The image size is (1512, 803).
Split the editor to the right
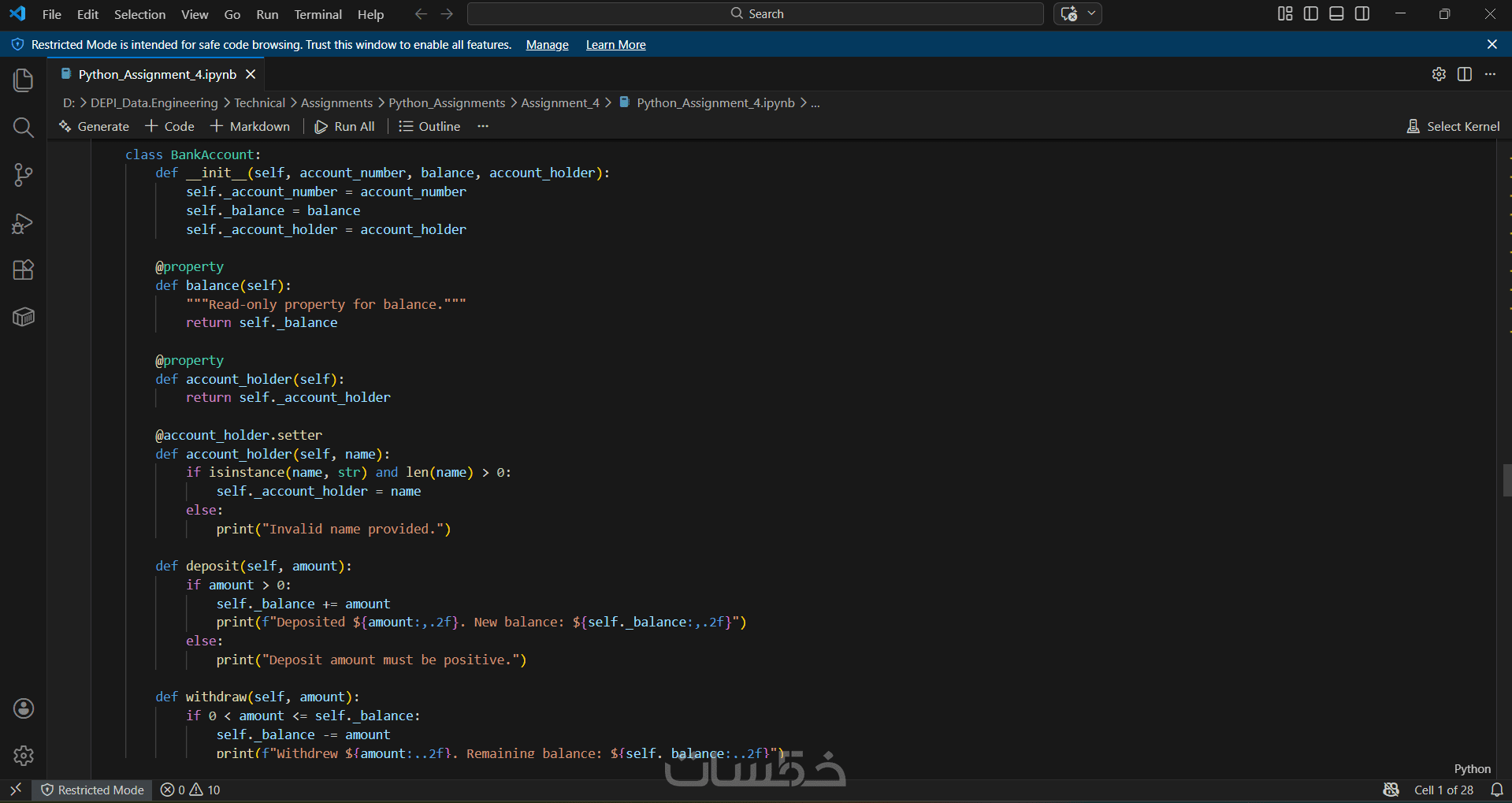tap(1465, 74)
